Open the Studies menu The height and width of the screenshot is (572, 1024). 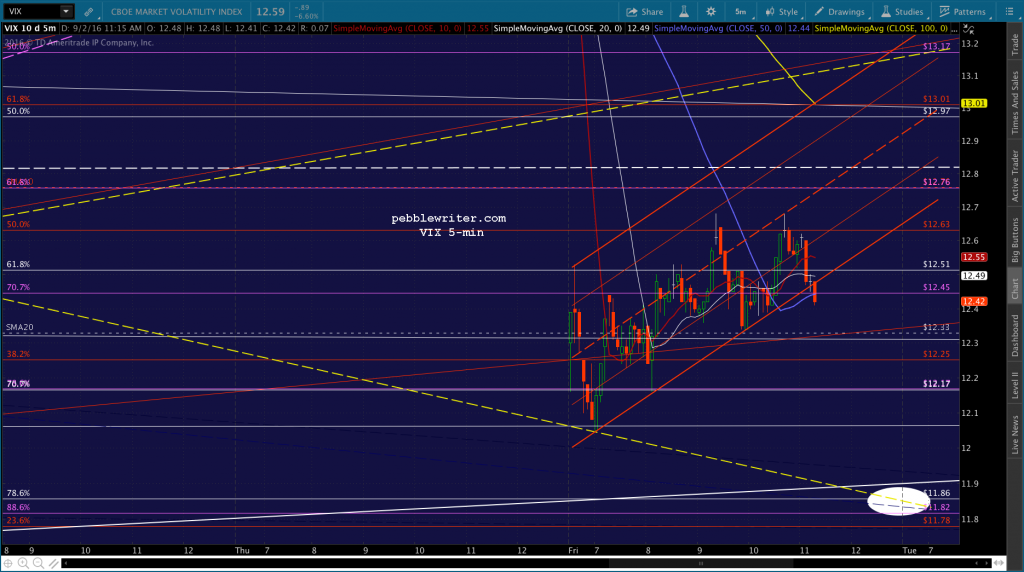click(x=902, y=12)
